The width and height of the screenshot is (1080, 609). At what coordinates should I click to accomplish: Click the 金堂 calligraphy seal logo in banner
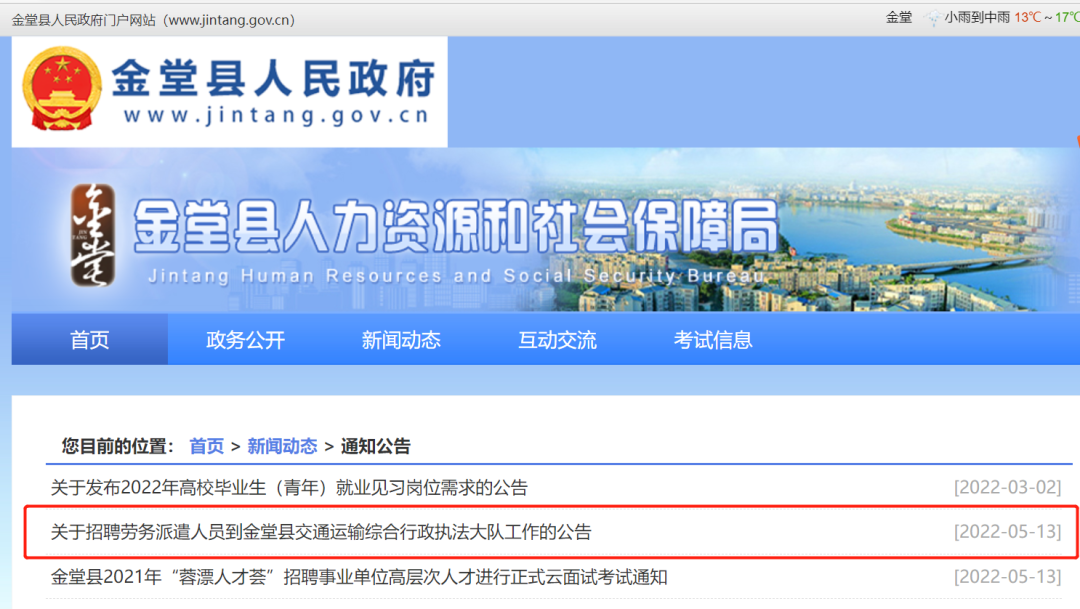point(93,235)
